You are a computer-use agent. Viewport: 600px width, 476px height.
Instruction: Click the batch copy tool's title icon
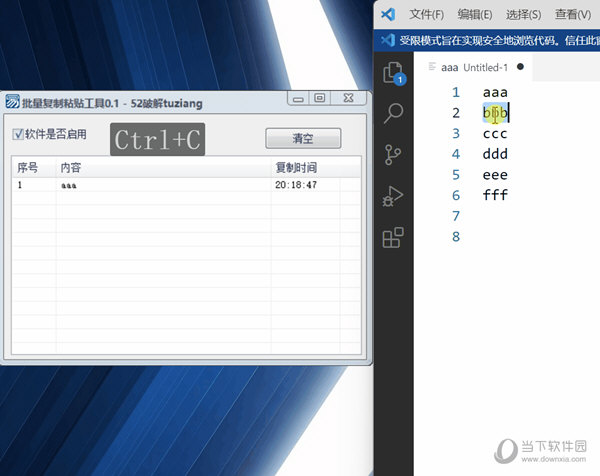tap(12, 102)
